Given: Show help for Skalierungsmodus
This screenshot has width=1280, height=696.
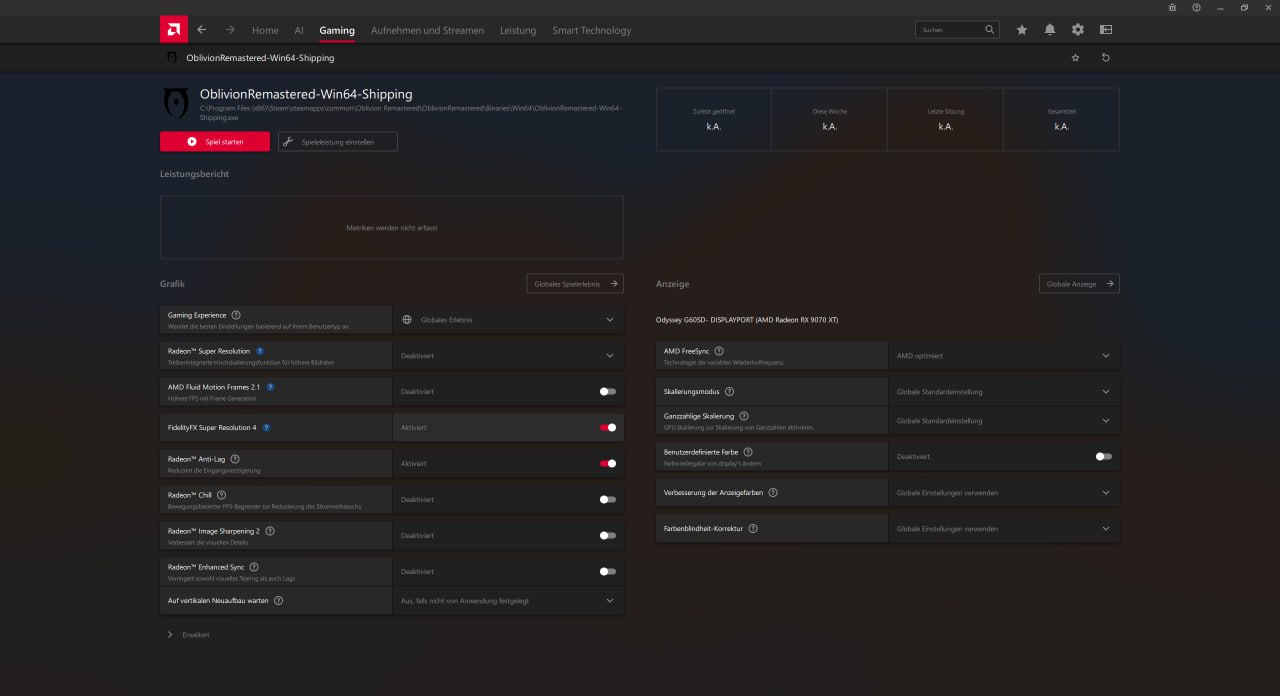Looking at the screenshot, I should 729,392.
